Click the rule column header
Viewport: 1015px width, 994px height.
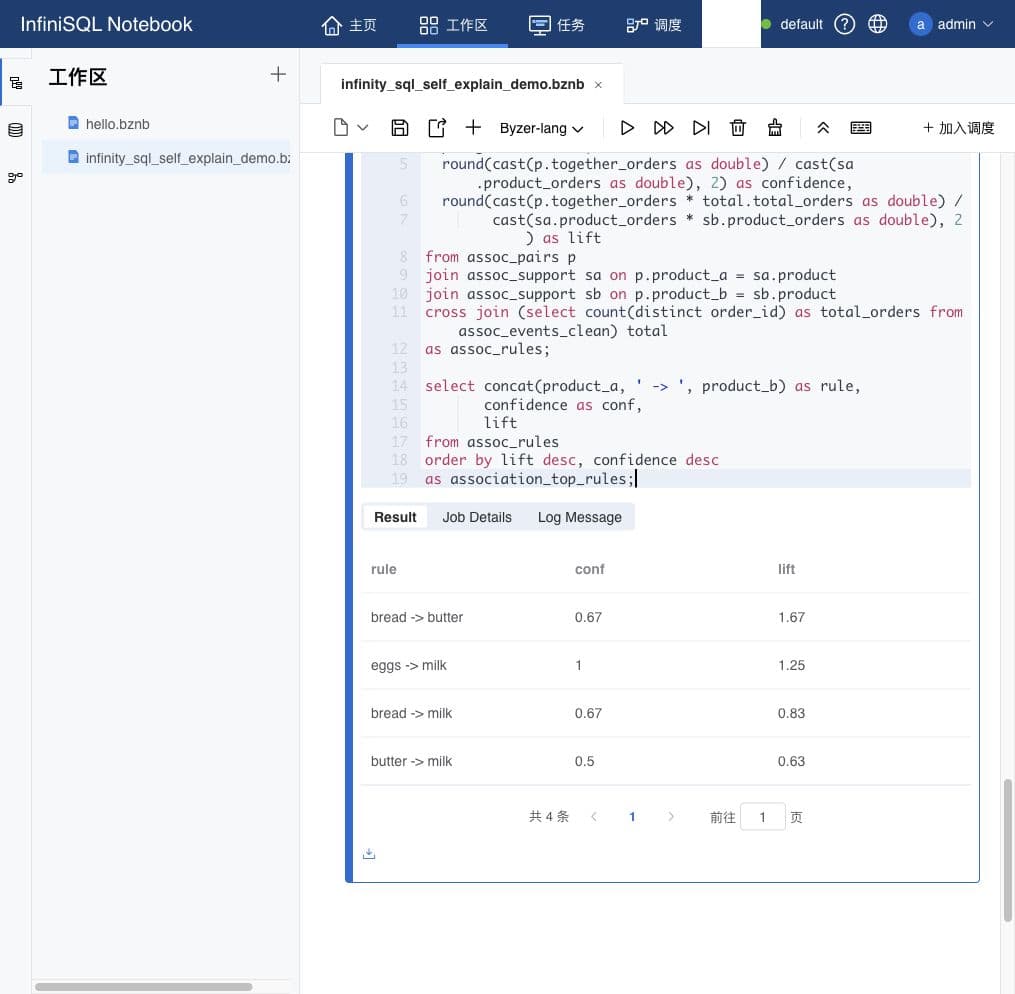click(x=383, y=569)
